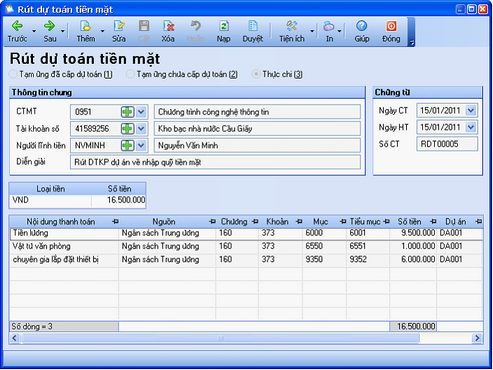Pin the Khoản column
This screenshot has width=493, height=370.
[299, 222]
